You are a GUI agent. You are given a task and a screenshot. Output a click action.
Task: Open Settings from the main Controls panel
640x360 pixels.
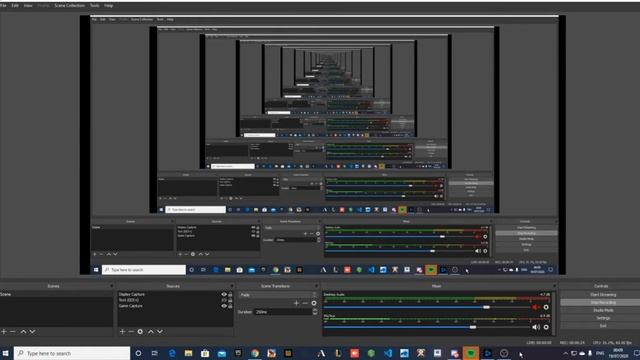coord(603,318)
